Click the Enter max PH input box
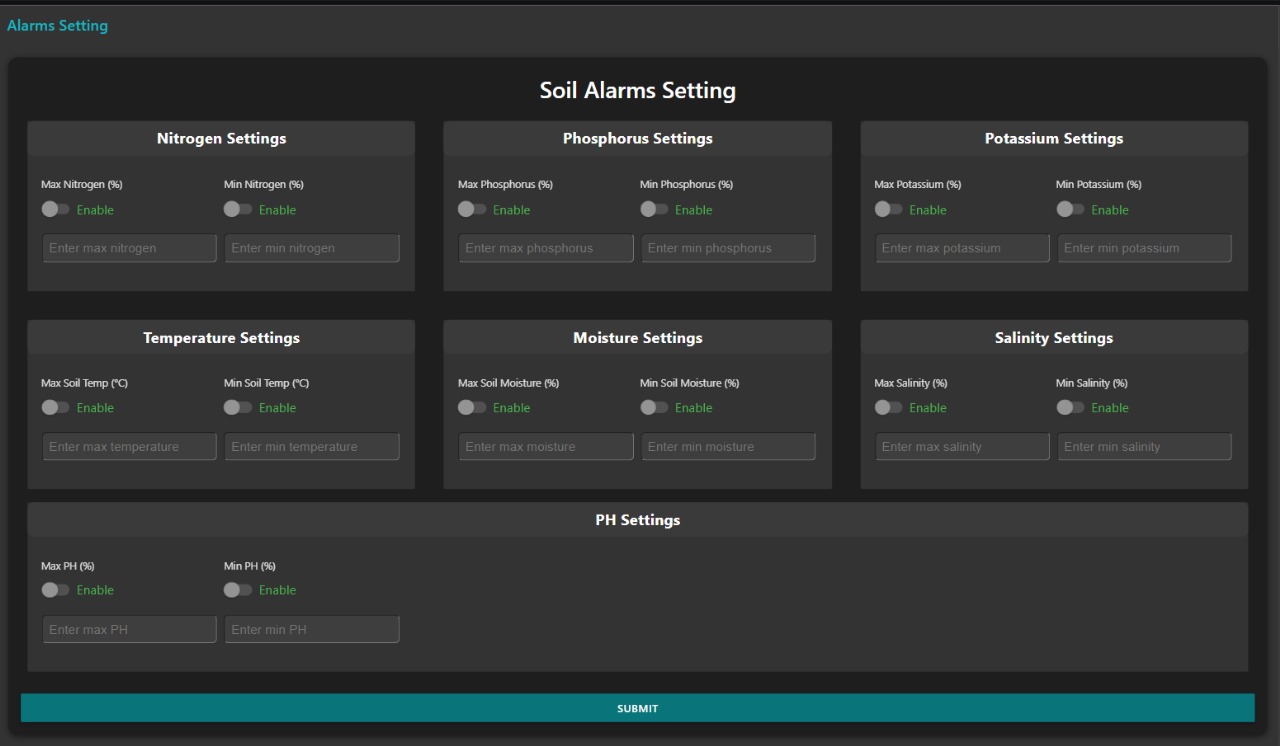 (x=129, y=629)
